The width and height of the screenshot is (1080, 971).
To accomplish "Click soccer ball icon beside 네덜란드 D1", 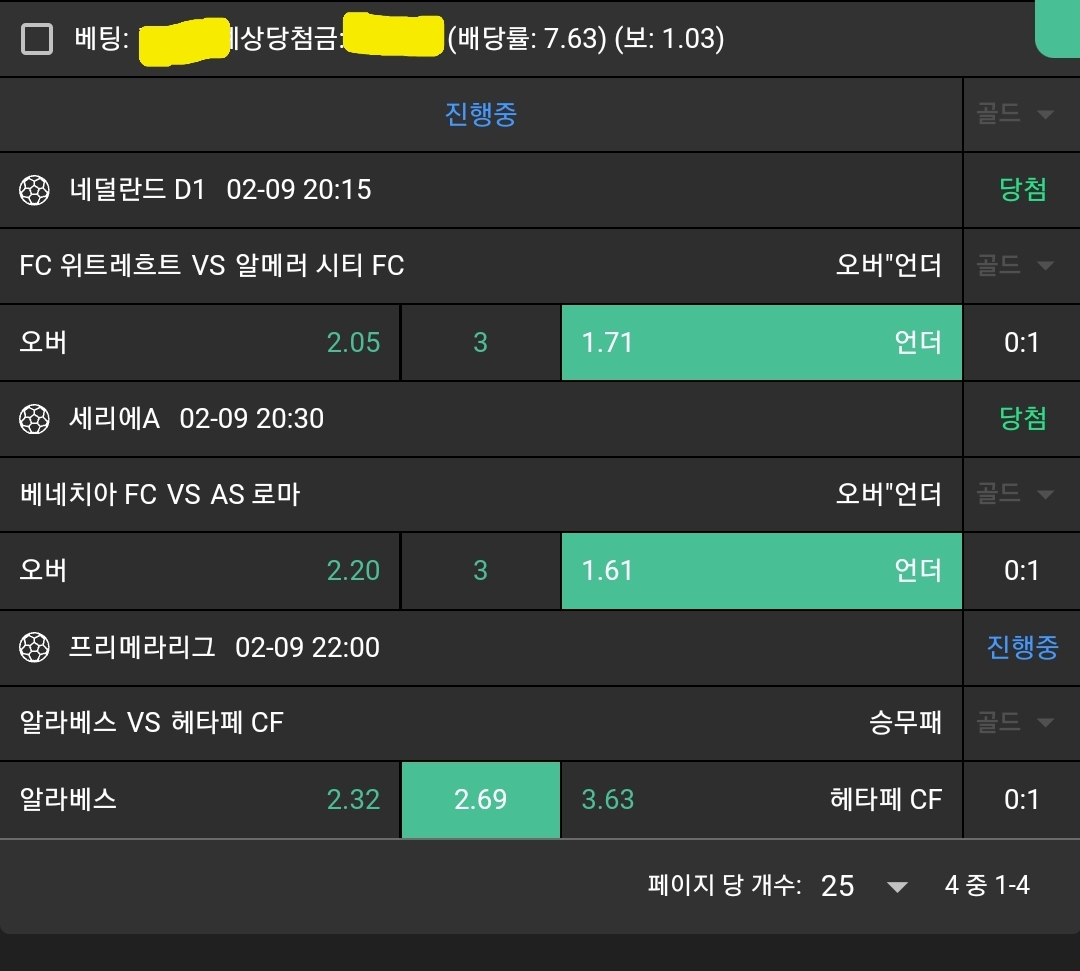I will 35,190.
